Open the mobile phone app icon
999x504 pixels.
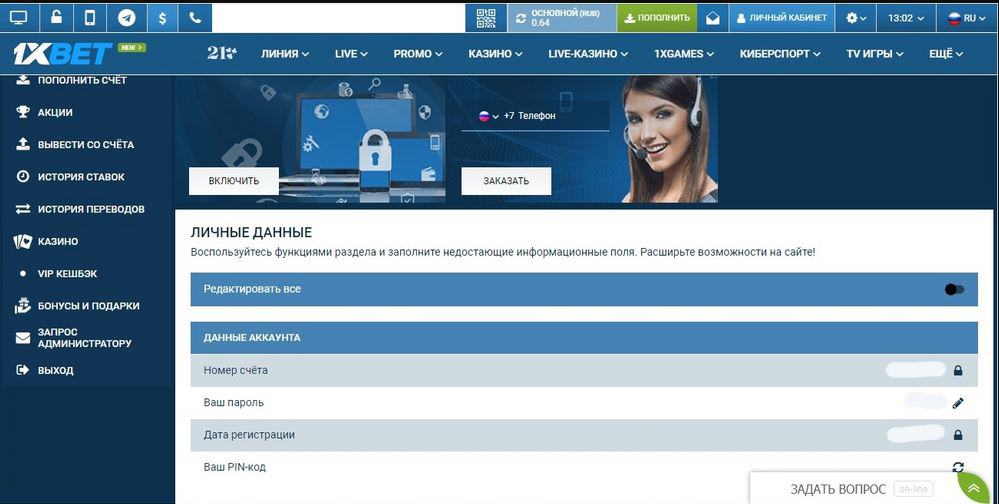[90, 18]
